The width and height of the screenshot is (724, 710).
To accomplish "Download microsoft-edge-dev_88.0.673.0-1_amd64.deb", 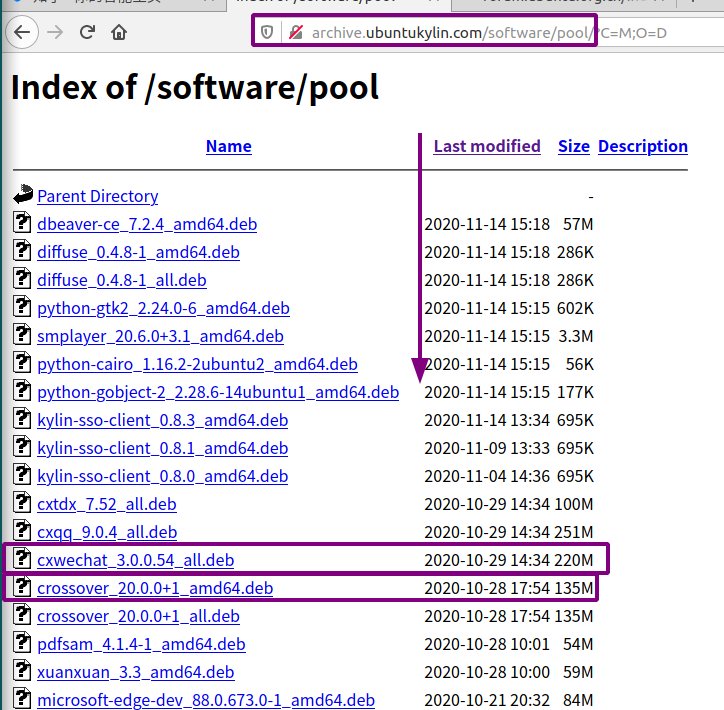I will point(205,700).
